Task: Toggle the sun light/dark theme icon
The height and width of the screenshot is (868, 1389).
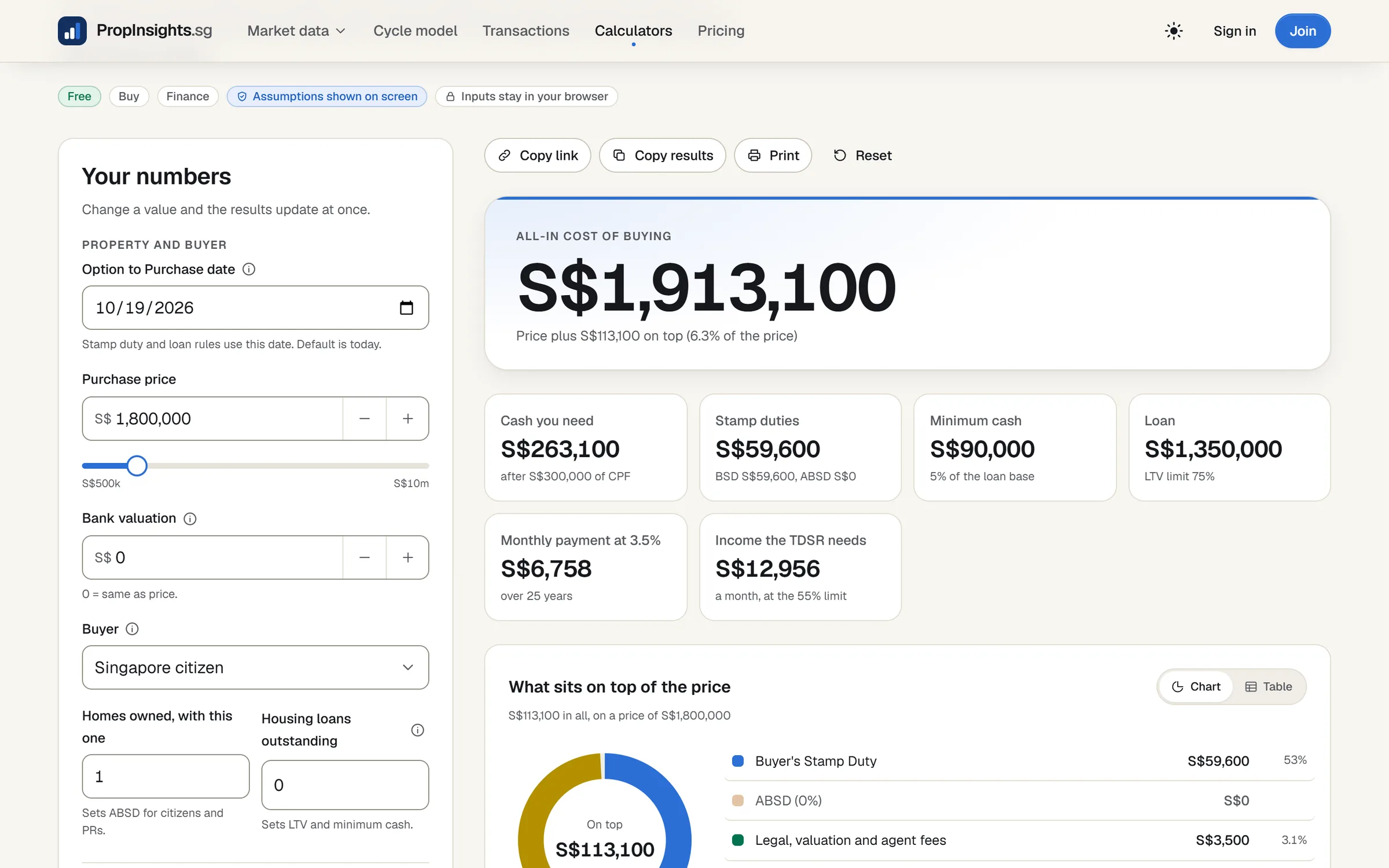Action: click(1173, 31)
